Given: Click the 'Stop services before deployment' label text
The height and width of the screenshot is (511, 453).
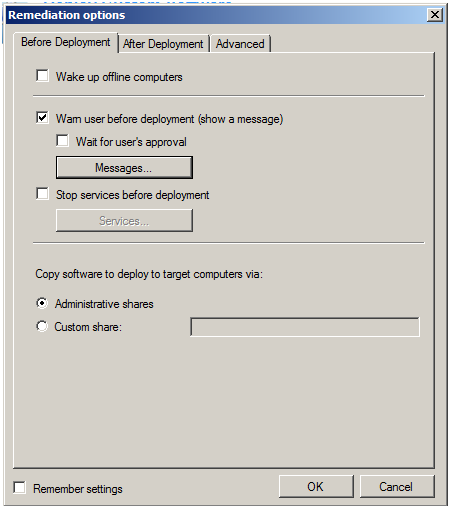Looking at the screenshot, I should 133,195.
